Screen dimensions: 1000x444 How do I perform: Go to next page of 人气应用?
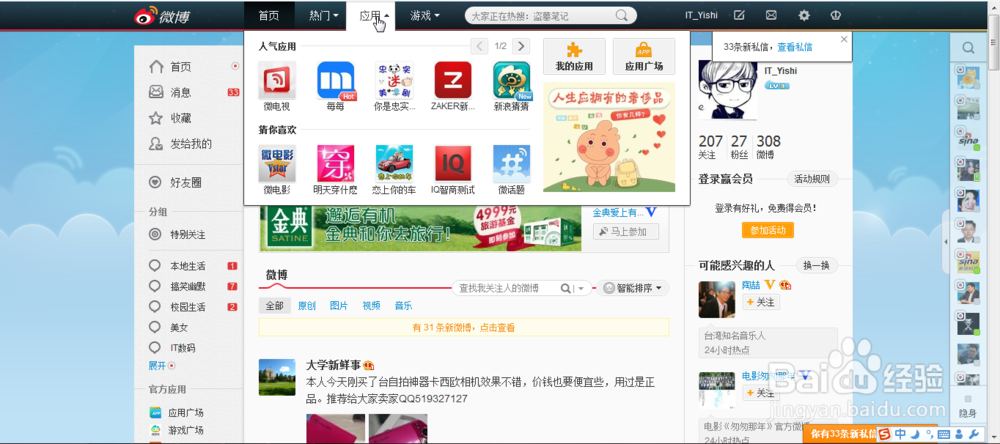(522, 46)
